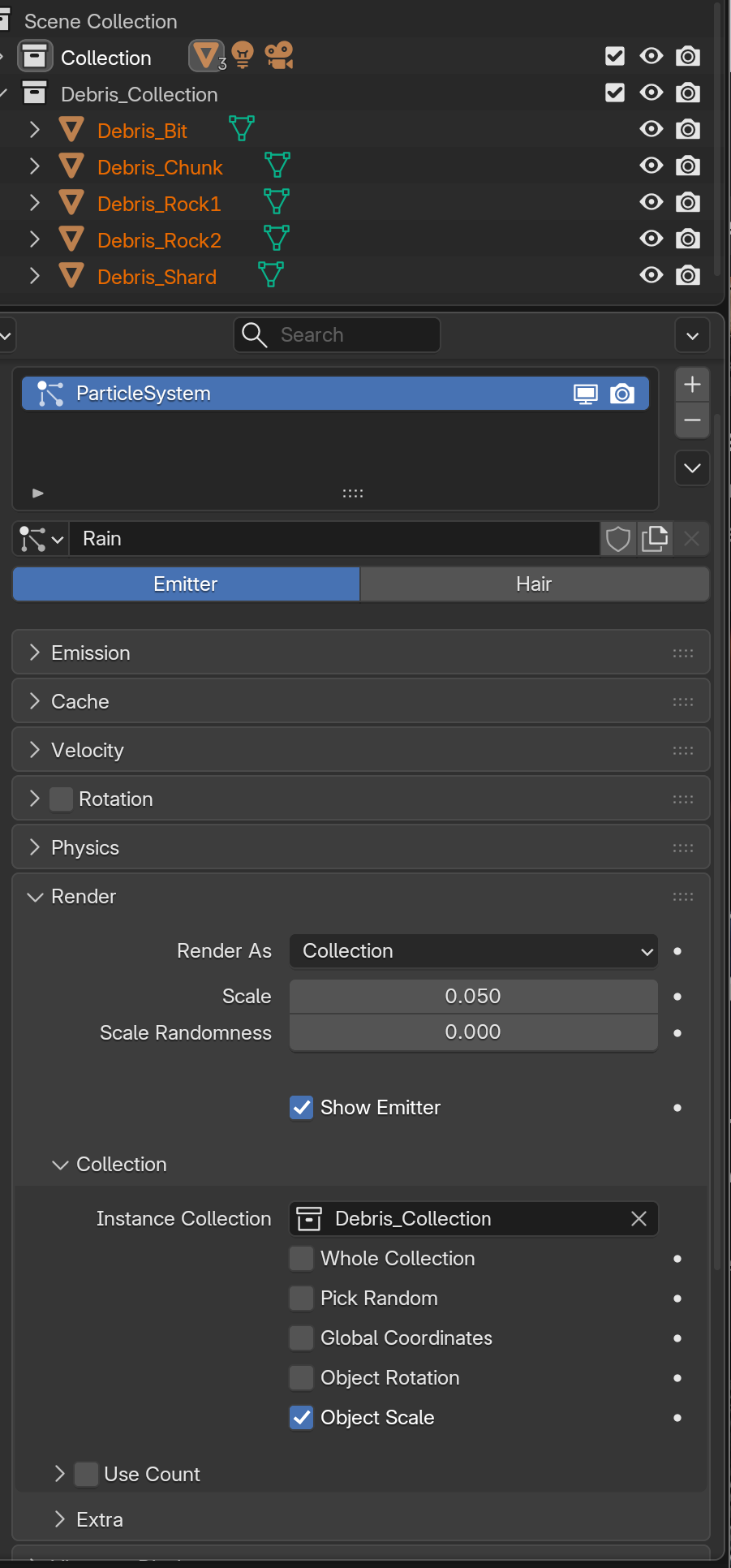Disable render for Debris_Shard via camera icon
731x1568 pixels.
[x=688, y=276]
